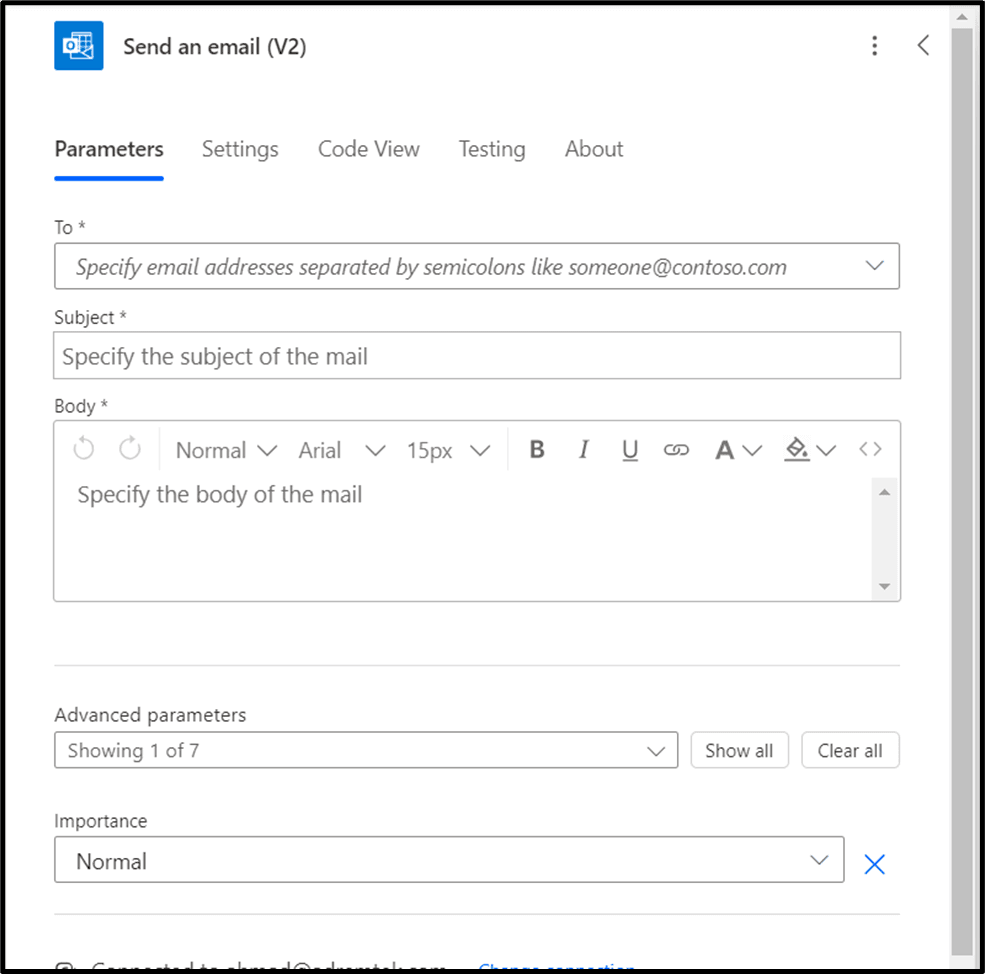Switch to the Settings tab
985x974 pixels.
240,149
